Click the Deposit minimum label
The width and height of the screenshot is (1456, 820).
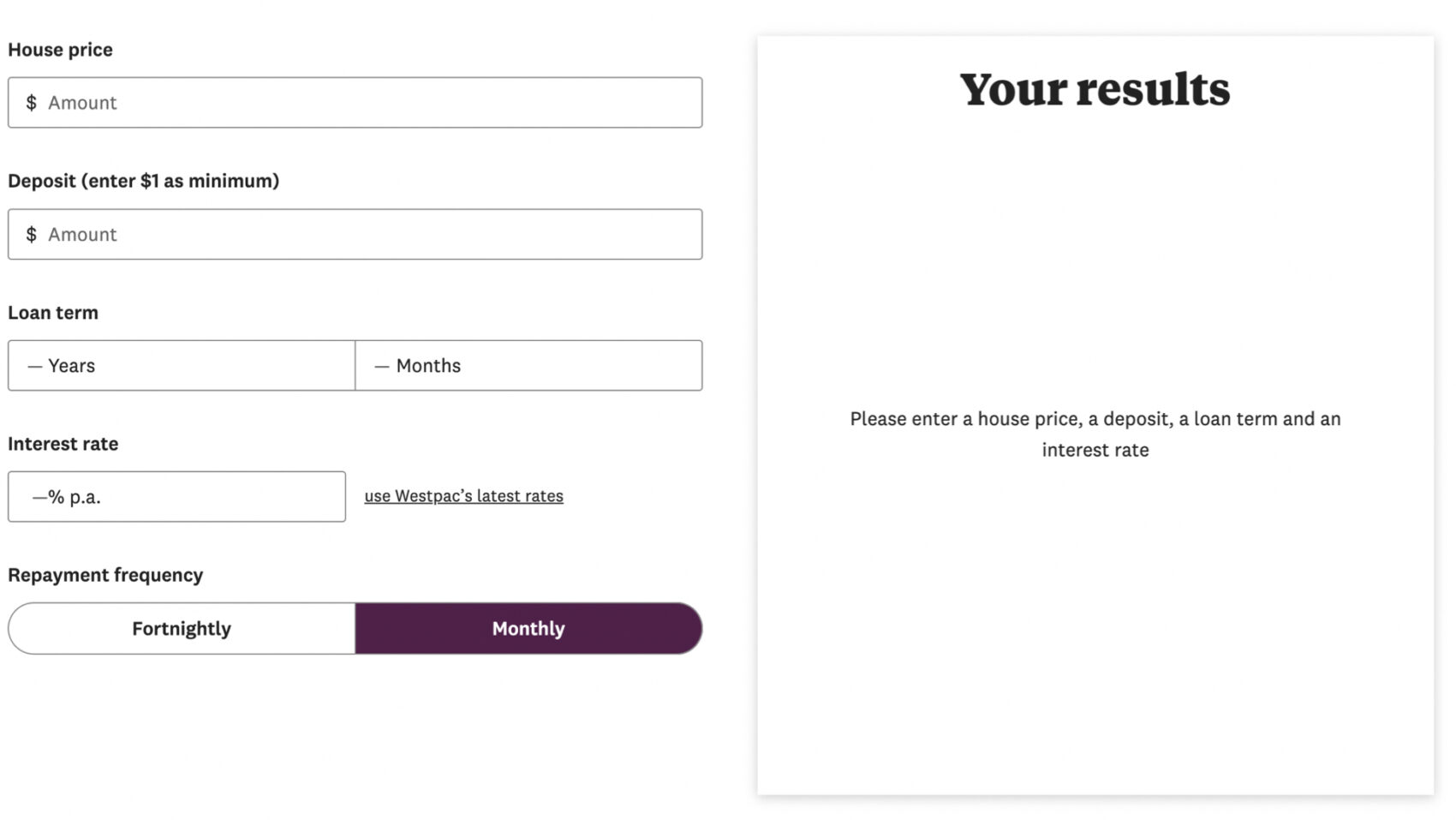(x=143, y=181)
